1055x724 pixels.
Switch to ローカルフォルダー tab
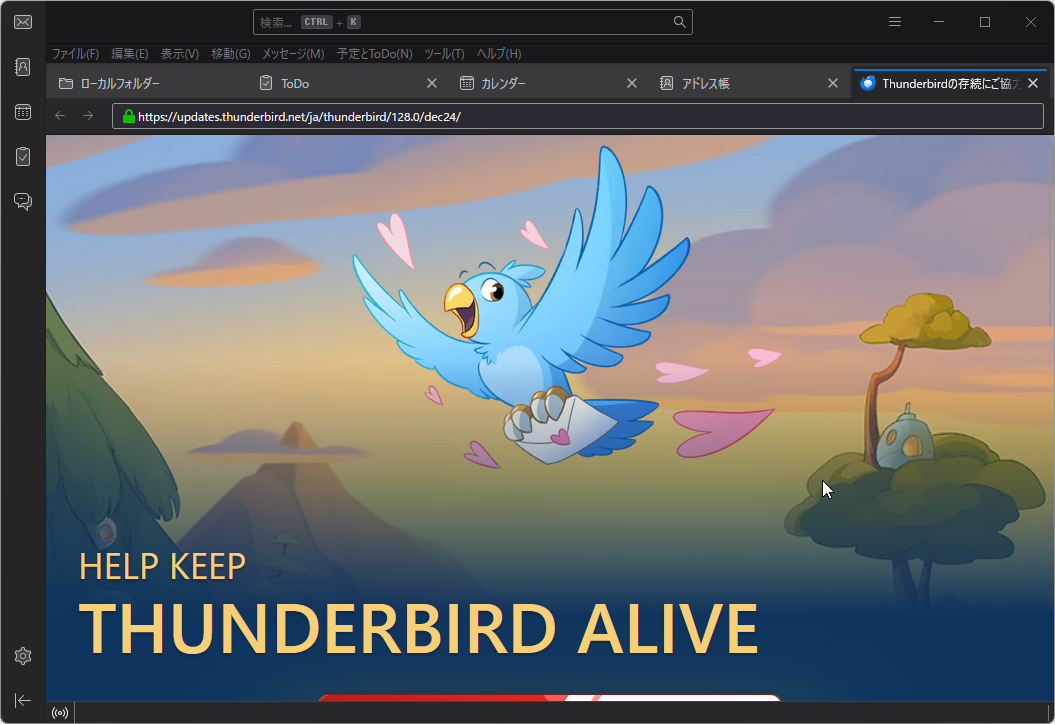coord(148,83)
